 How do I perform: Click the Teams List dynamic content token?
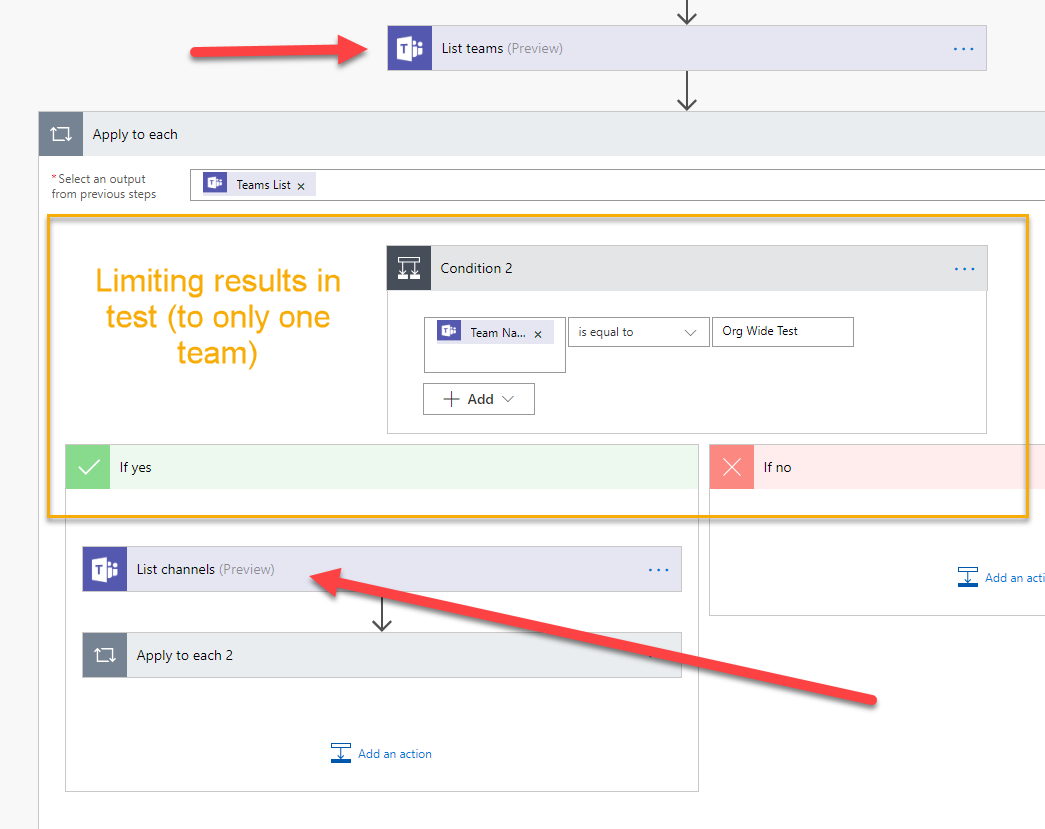pyautogui.click(x=262, y=185)
